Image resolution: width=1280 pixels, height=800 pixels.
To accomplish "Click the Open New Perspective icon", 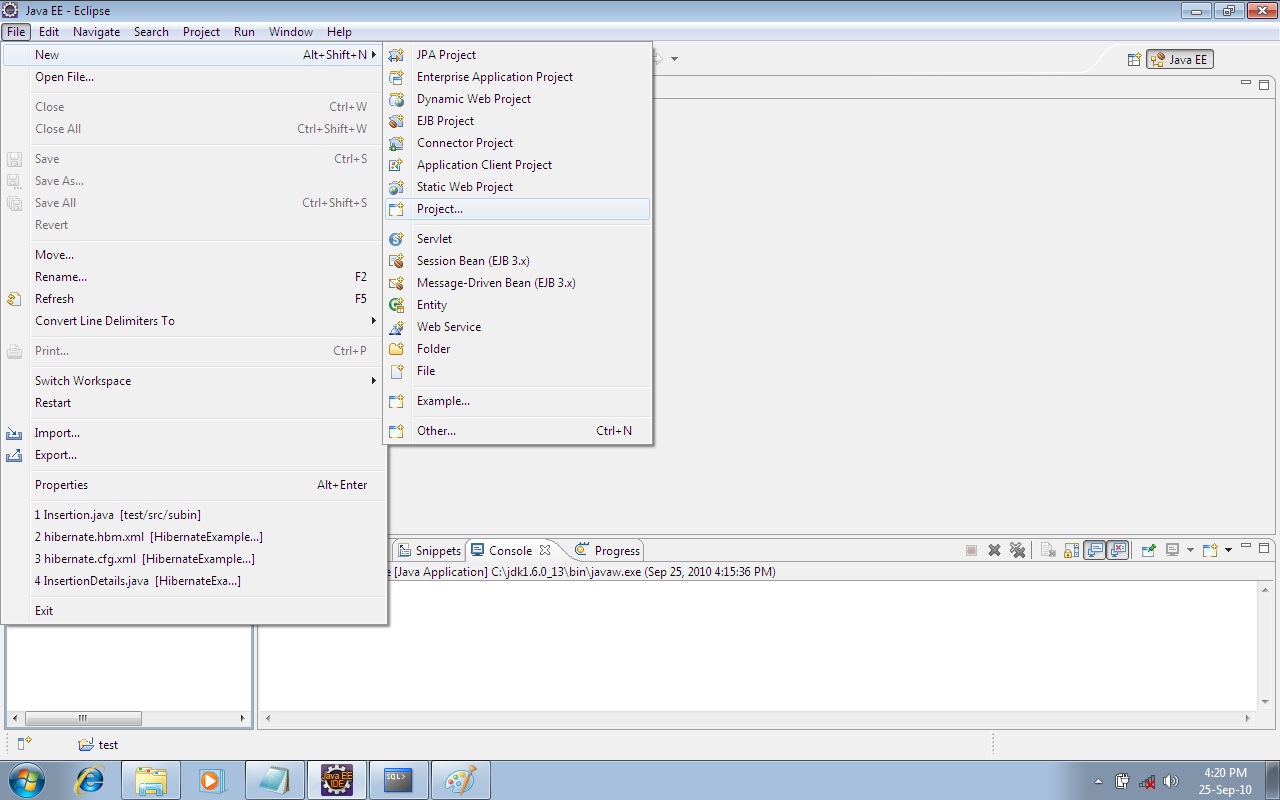I will click(1133, 59).
